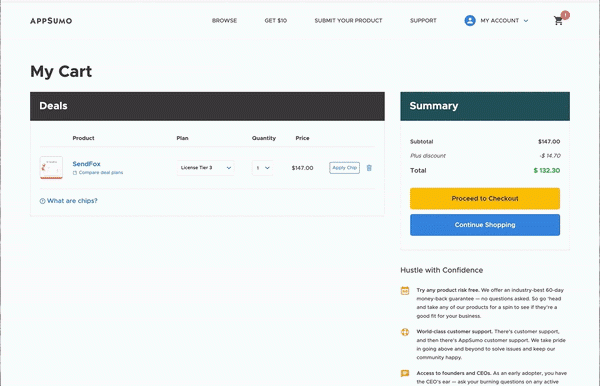Click the My Account avatar icon

tap(470, 21)
